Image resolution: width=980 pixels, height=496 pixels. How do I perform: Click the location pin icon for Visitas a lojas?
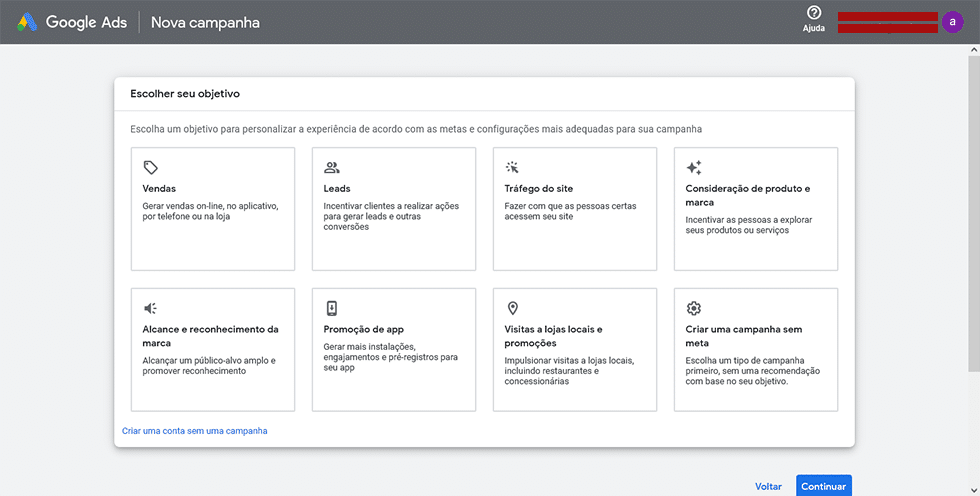coord(512,308)
